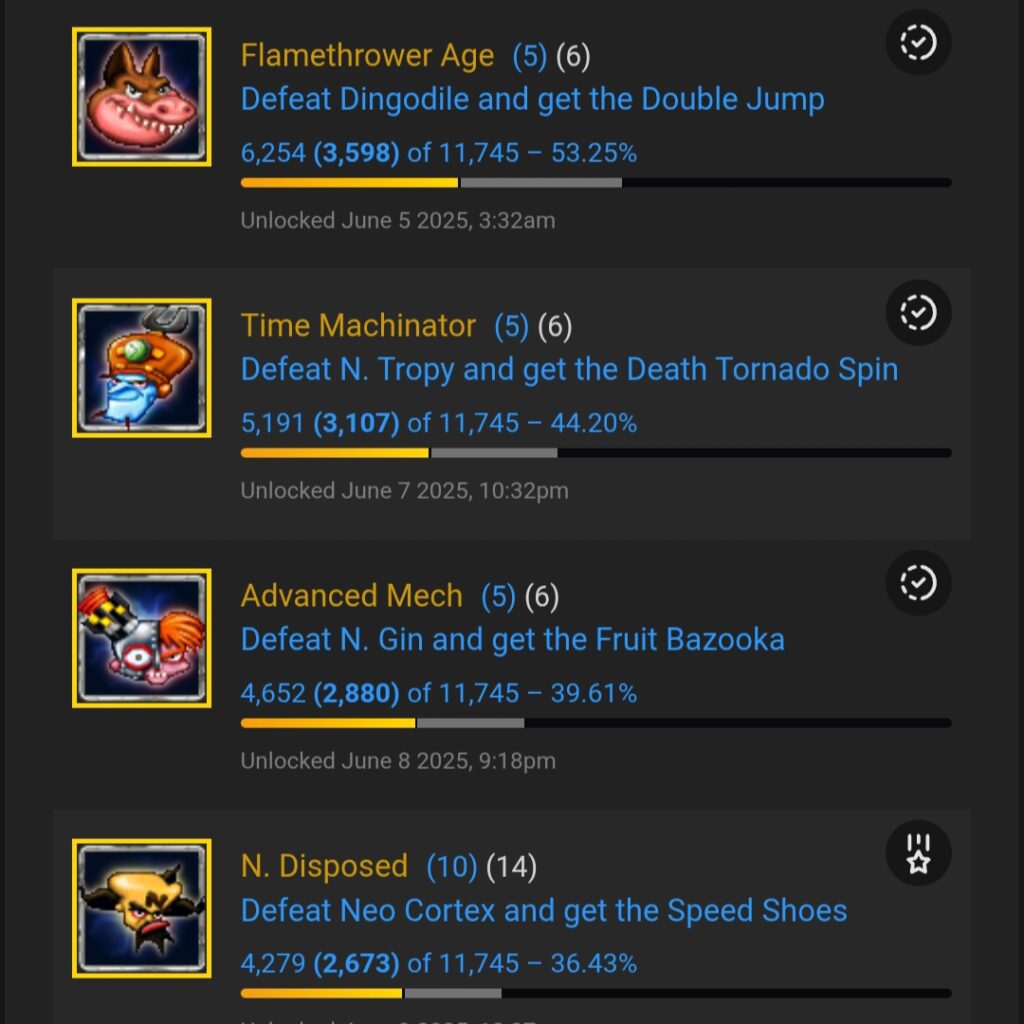Tap the progression type icon for Advanced Mech
Viewport: 1024px width, 1024px height.
(918, 583)
